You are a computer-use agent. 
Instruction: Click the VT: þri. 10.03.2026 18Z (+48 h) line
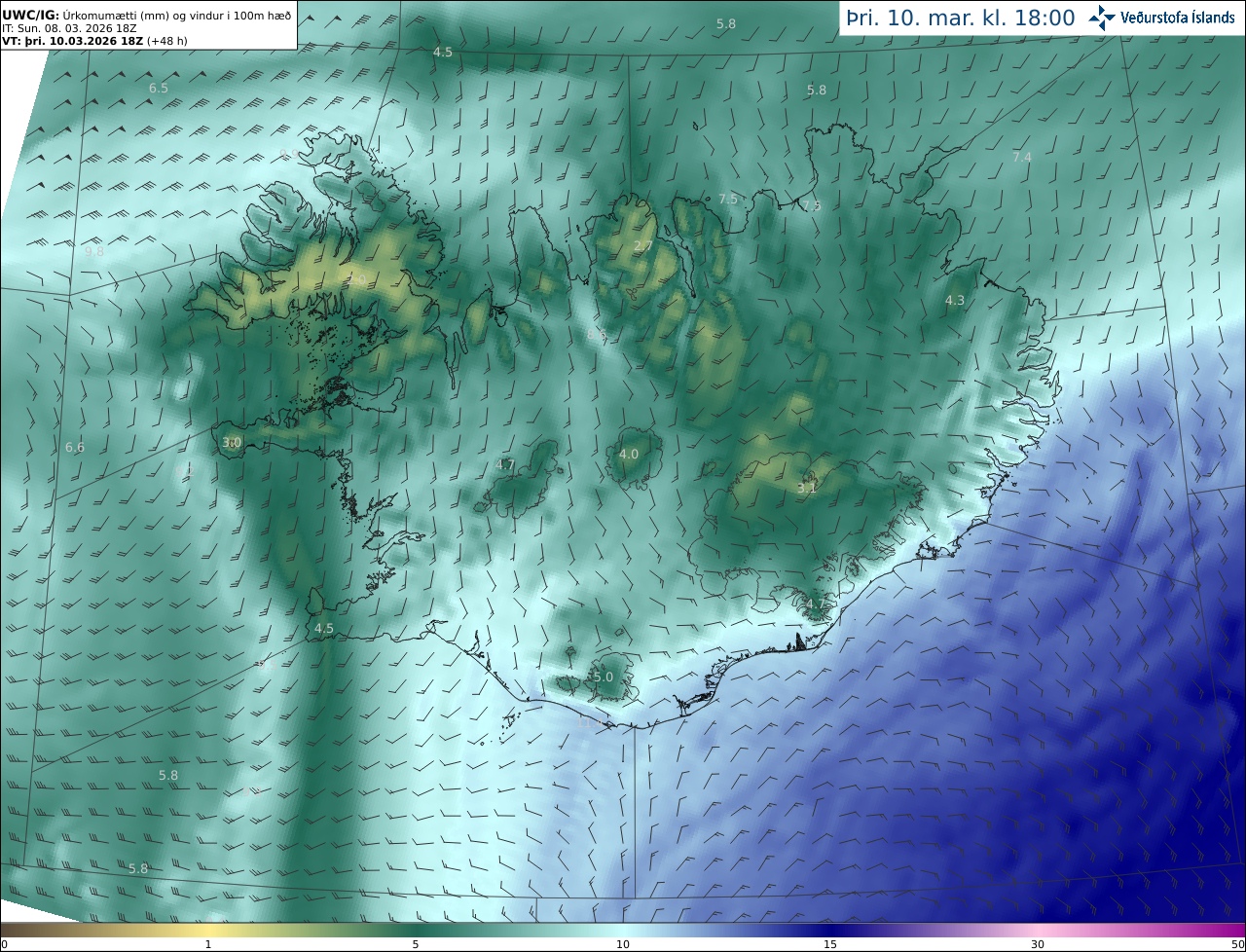[95, 42]
